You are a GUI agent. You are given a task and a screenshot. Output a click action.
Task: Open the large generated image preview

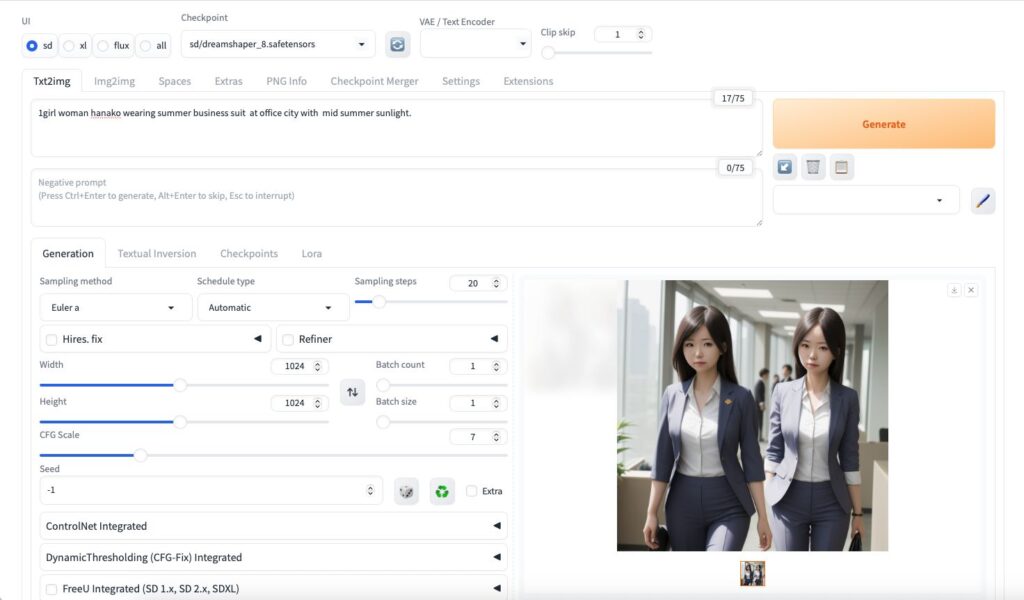click(752, 416)
